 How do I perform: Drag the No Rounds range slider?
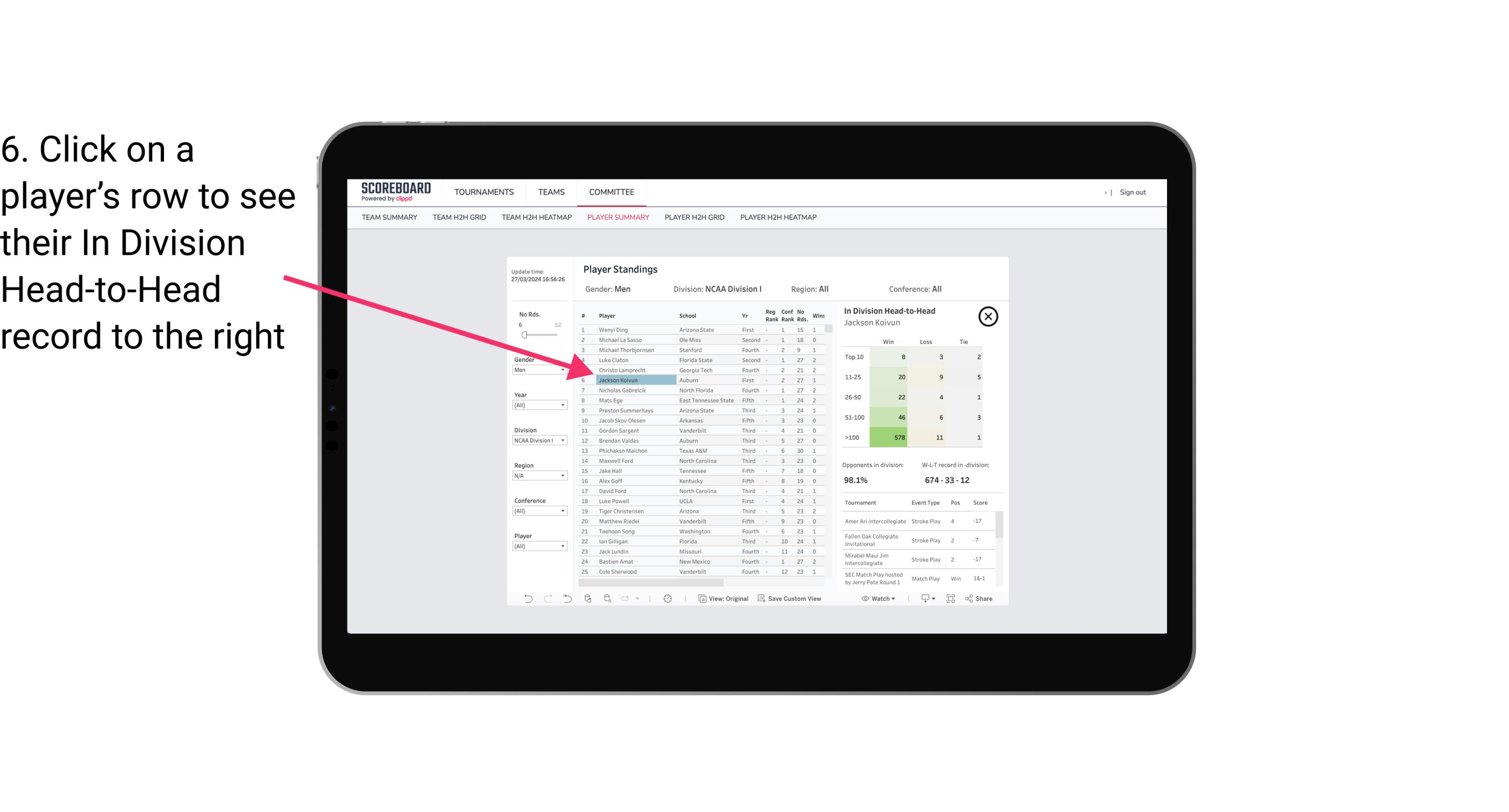click(524, 335)
